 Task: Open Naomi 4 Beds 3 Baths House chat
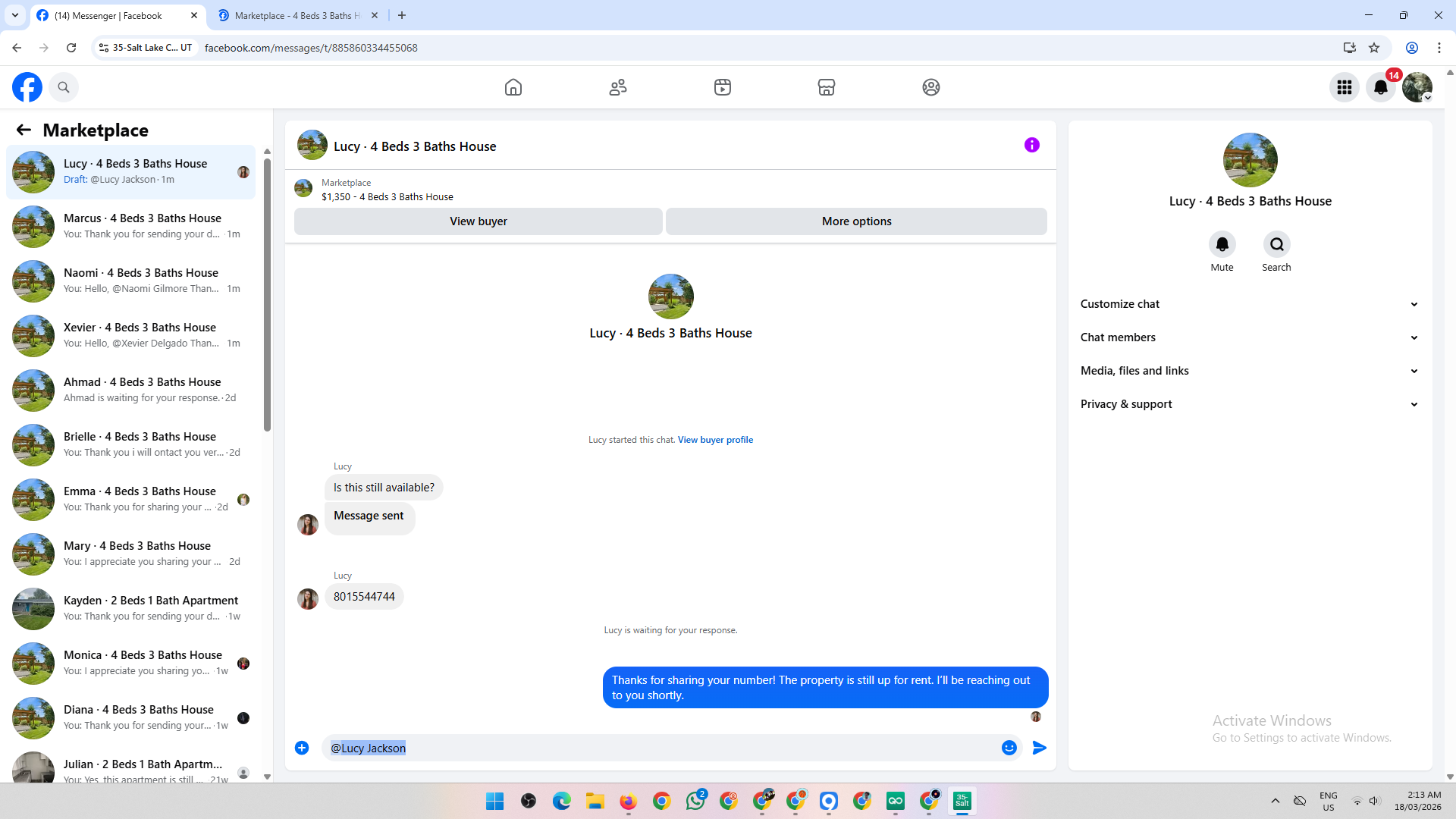click(x=130, y=281)
